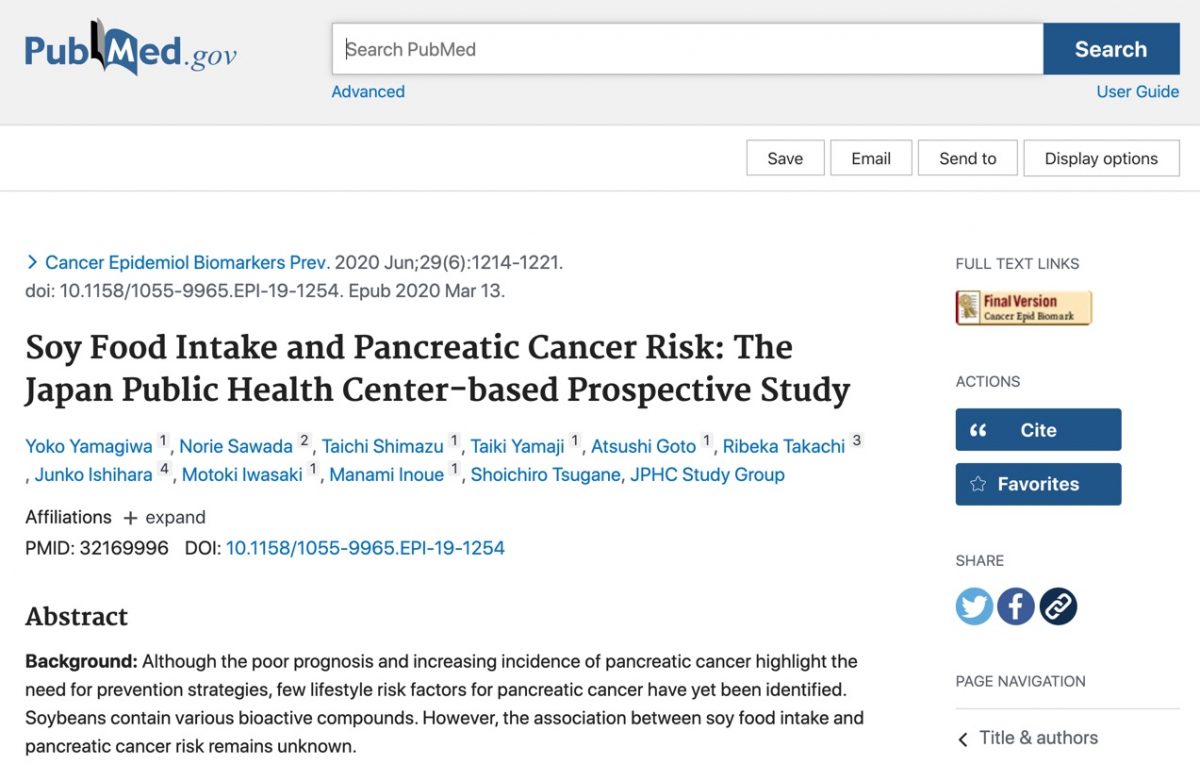Open author Yoko Yamagiwa
This screenshot has width=1200, height=764.
90,447
